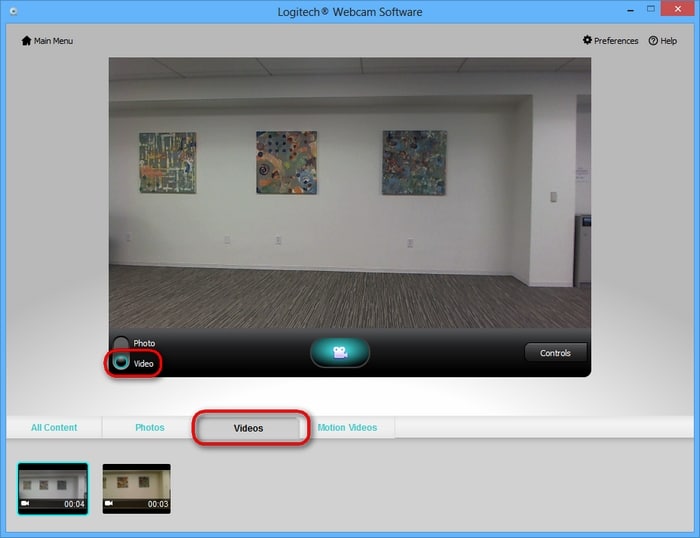The image size is (700, 538).
Task: Minimize the Logitech Webcam Software window
Action: pyautogui.click(x=630, y=10)
